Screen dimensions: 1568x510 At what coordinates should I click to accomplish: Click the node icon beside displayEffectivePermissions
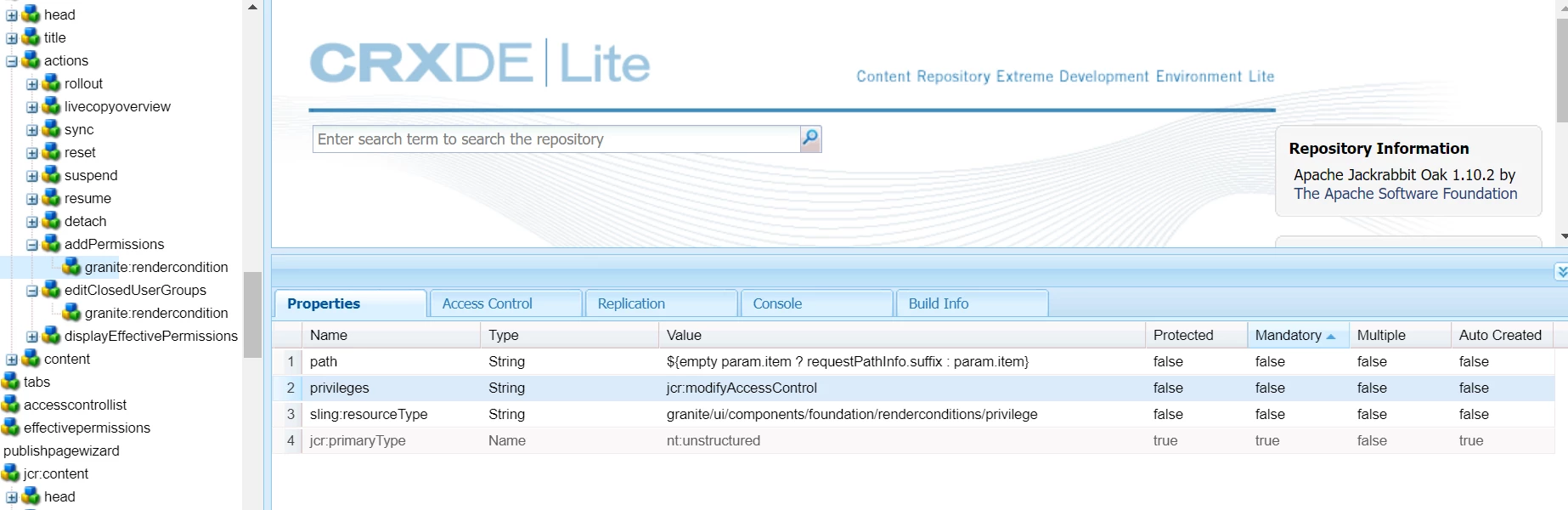click(52, 336)
